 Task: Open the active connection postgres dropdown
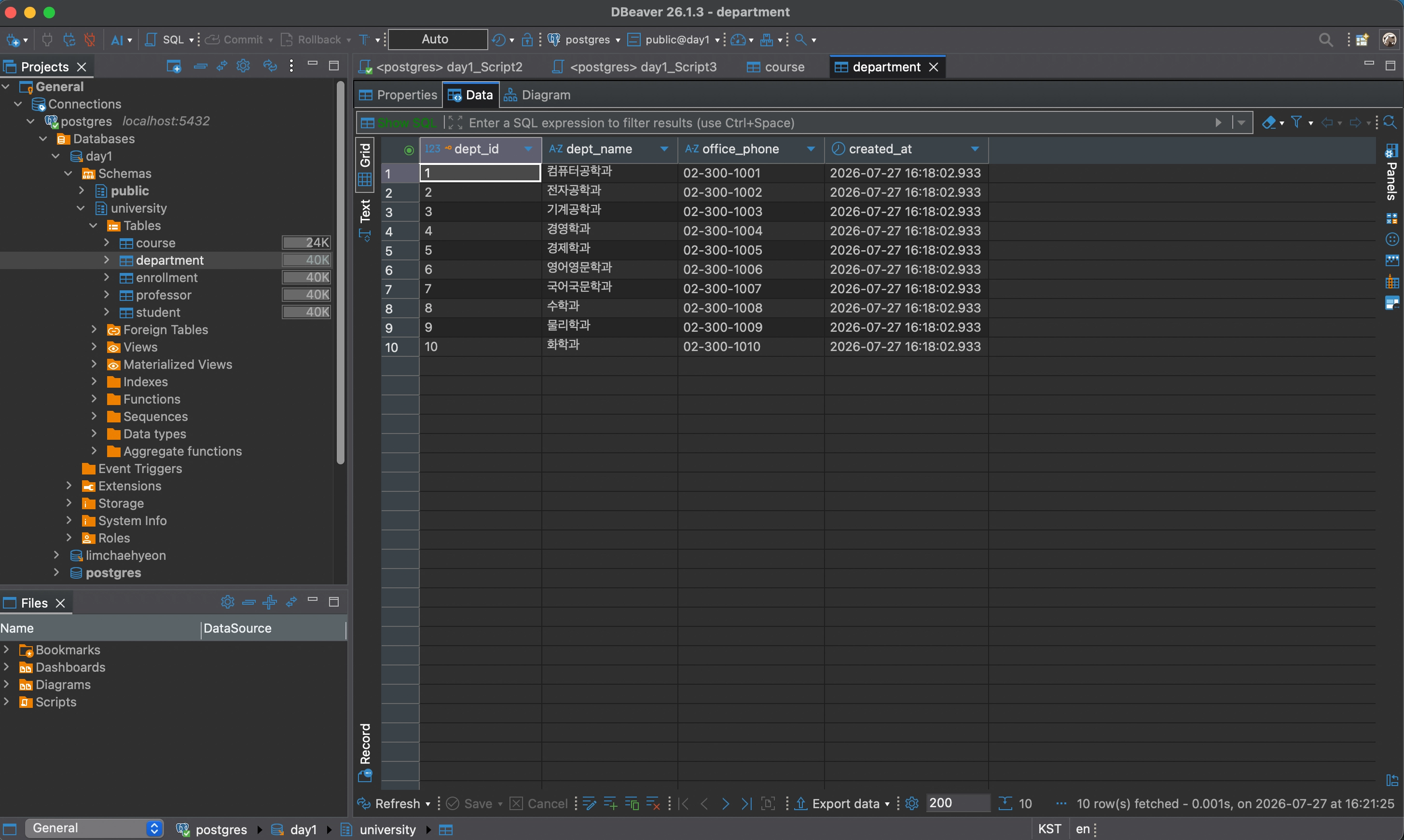tap(584, 40)
